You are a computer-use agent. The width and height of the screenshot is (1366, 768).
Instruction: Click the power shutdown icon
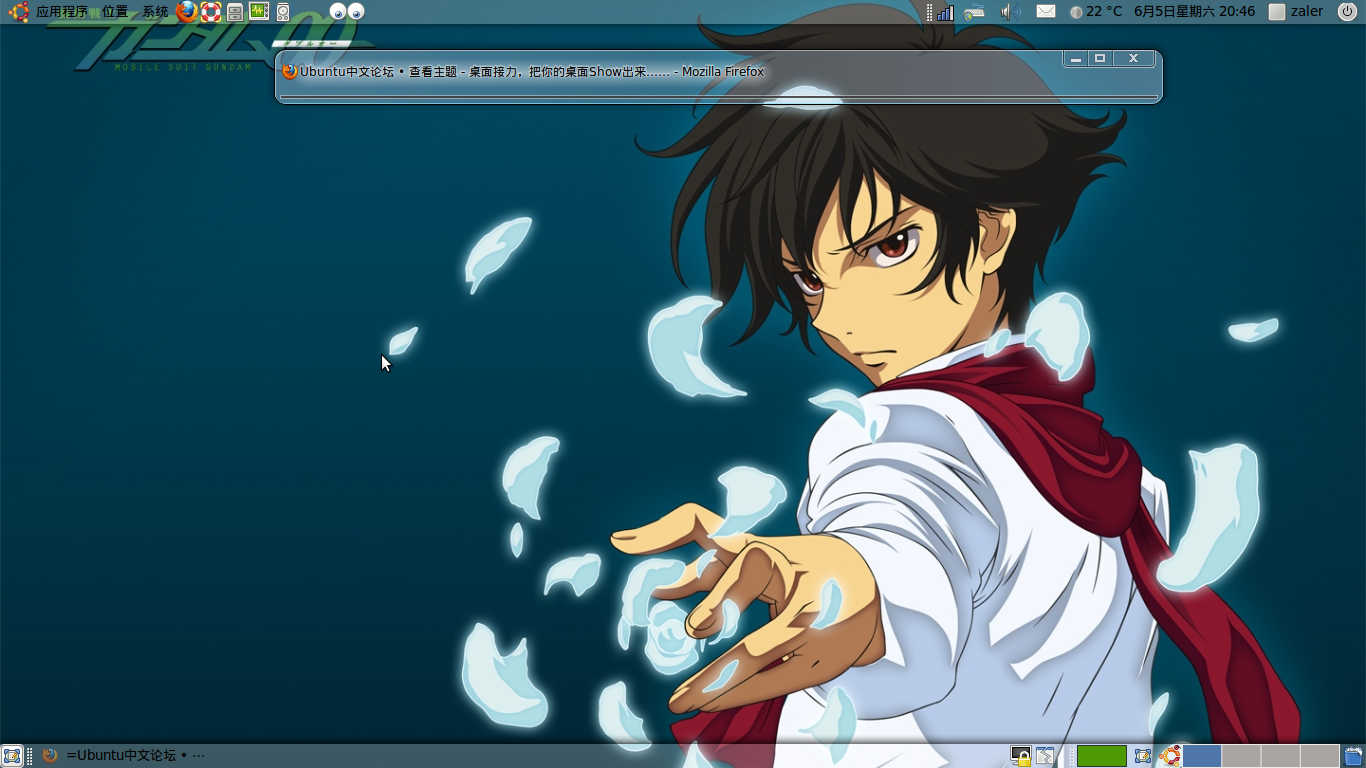point(1347,12)
